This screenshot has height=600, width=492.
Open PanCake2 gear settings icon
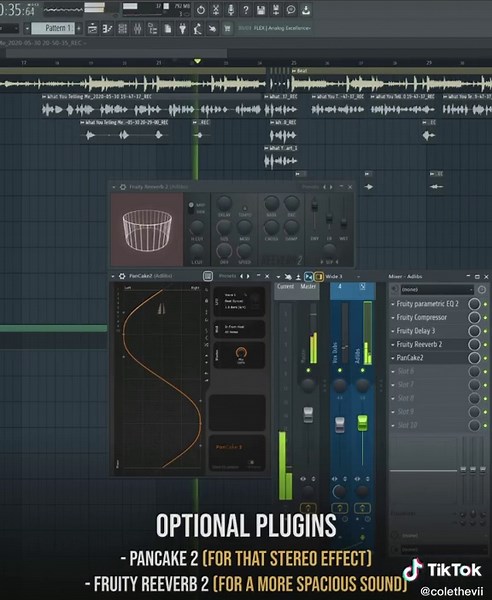pos(122,276)
